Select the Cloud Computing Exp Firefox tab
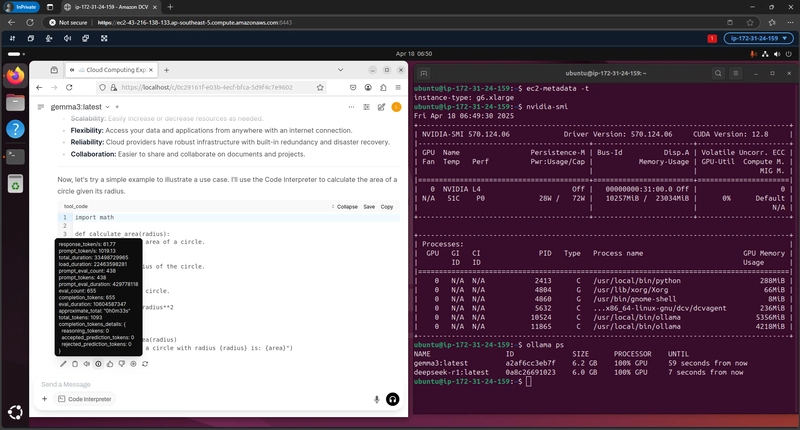 pos(112,70)
